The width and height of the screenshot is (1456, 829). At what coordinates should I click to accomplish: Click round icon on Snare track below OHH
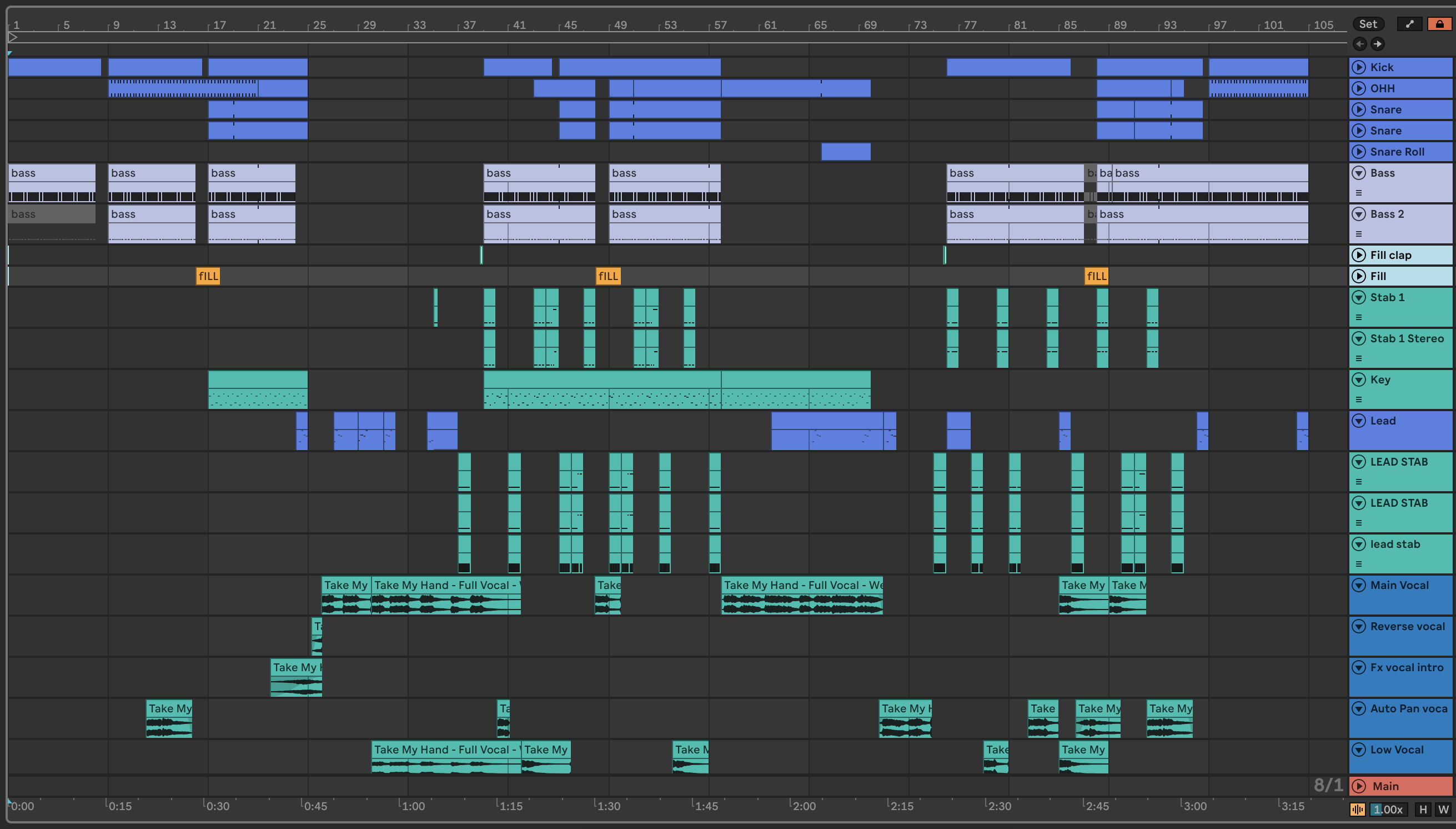tap(1359, 109)
